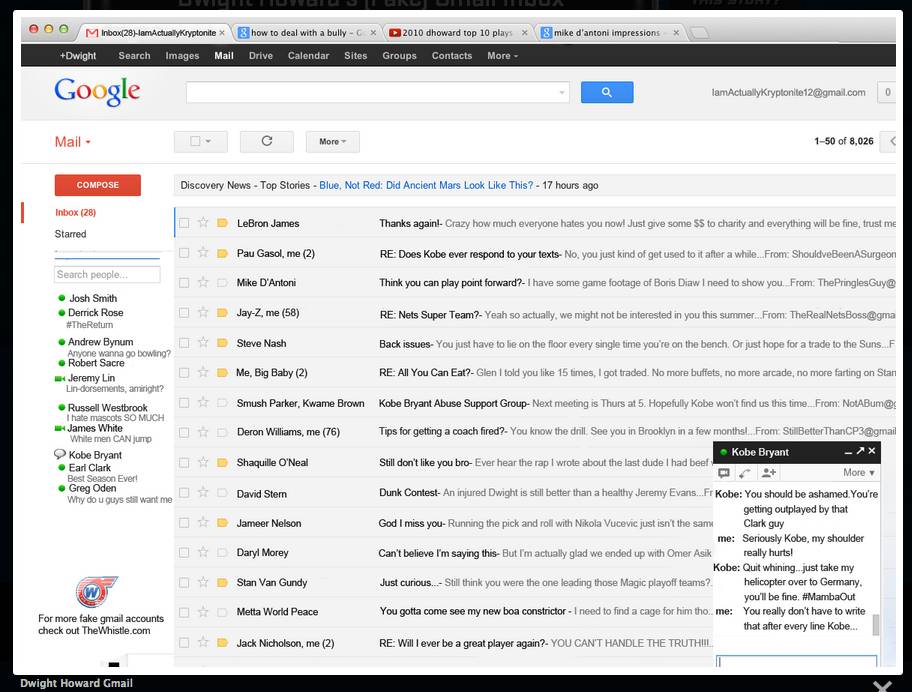
Task: Open new browser tab button
Action: (x=700, y=33)
